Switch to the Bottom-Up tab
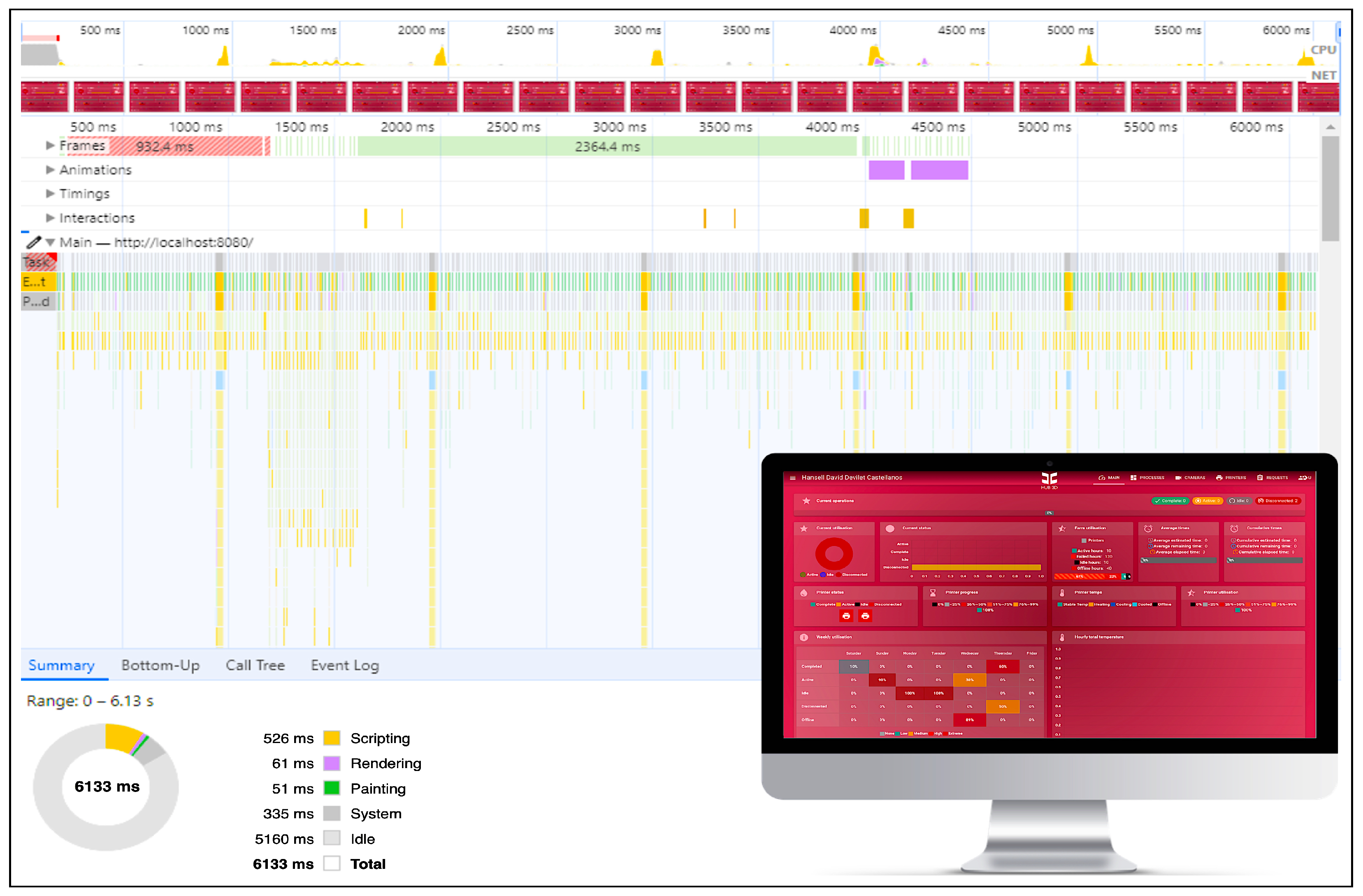1363x896 pixels. point(160,665)
